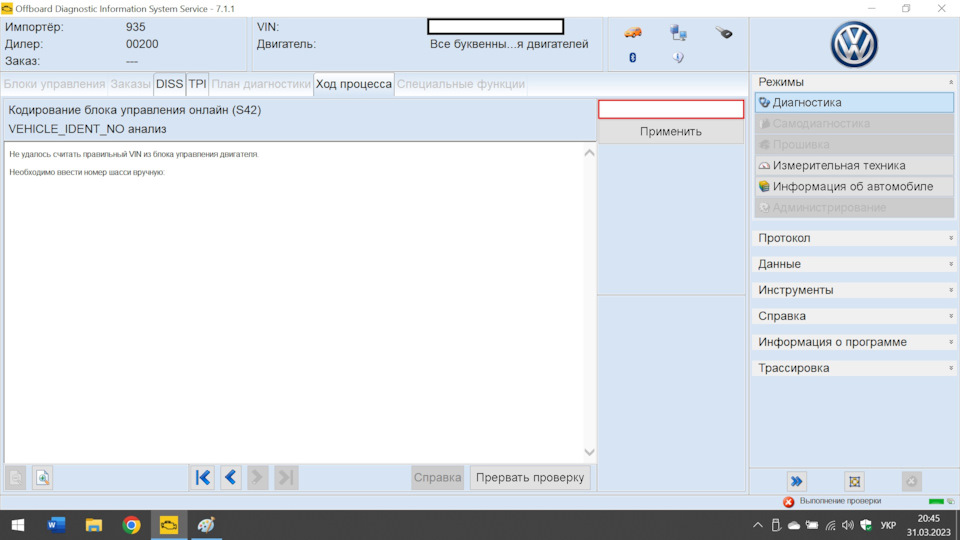
Task: Open the Paint app in taskbar
Action: 206,525
